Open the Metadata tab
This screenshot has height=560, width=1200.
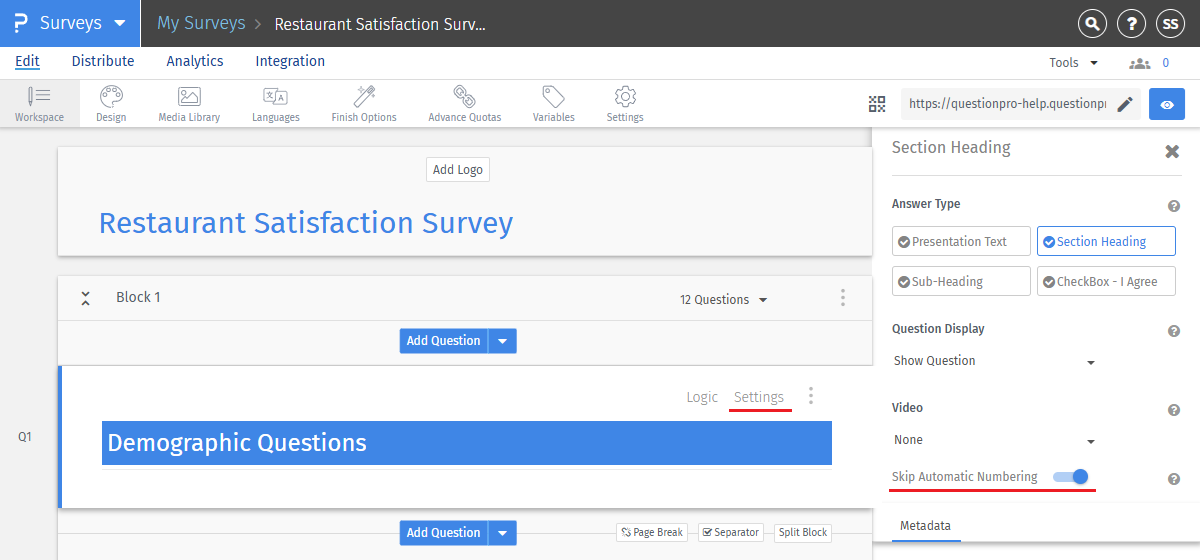pyautogui.click(x=925, y=526)
